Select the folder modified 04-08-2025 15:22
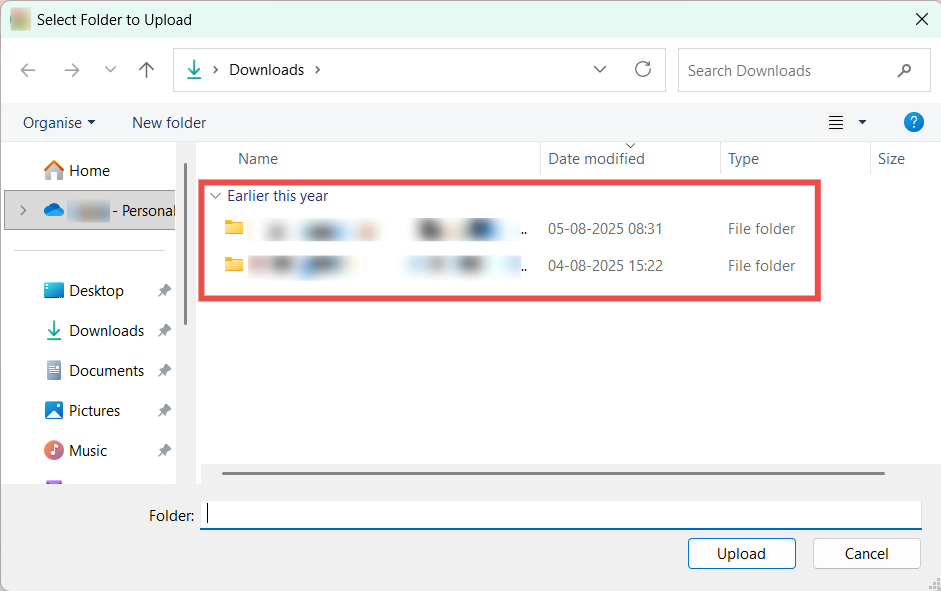Screen dimensions: 941x591 [x=380, y=266]
